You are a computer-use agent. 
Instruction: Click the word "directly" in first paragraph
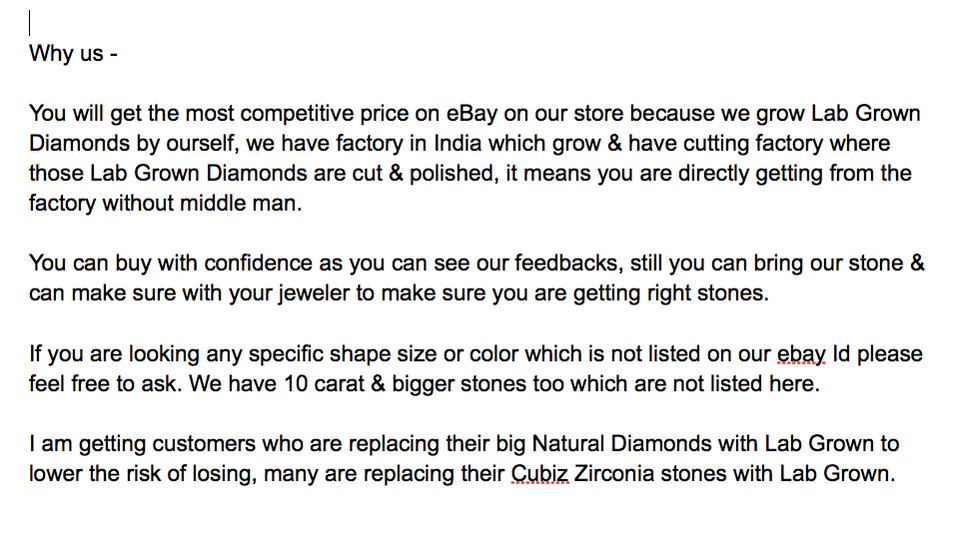click(721, 173)
